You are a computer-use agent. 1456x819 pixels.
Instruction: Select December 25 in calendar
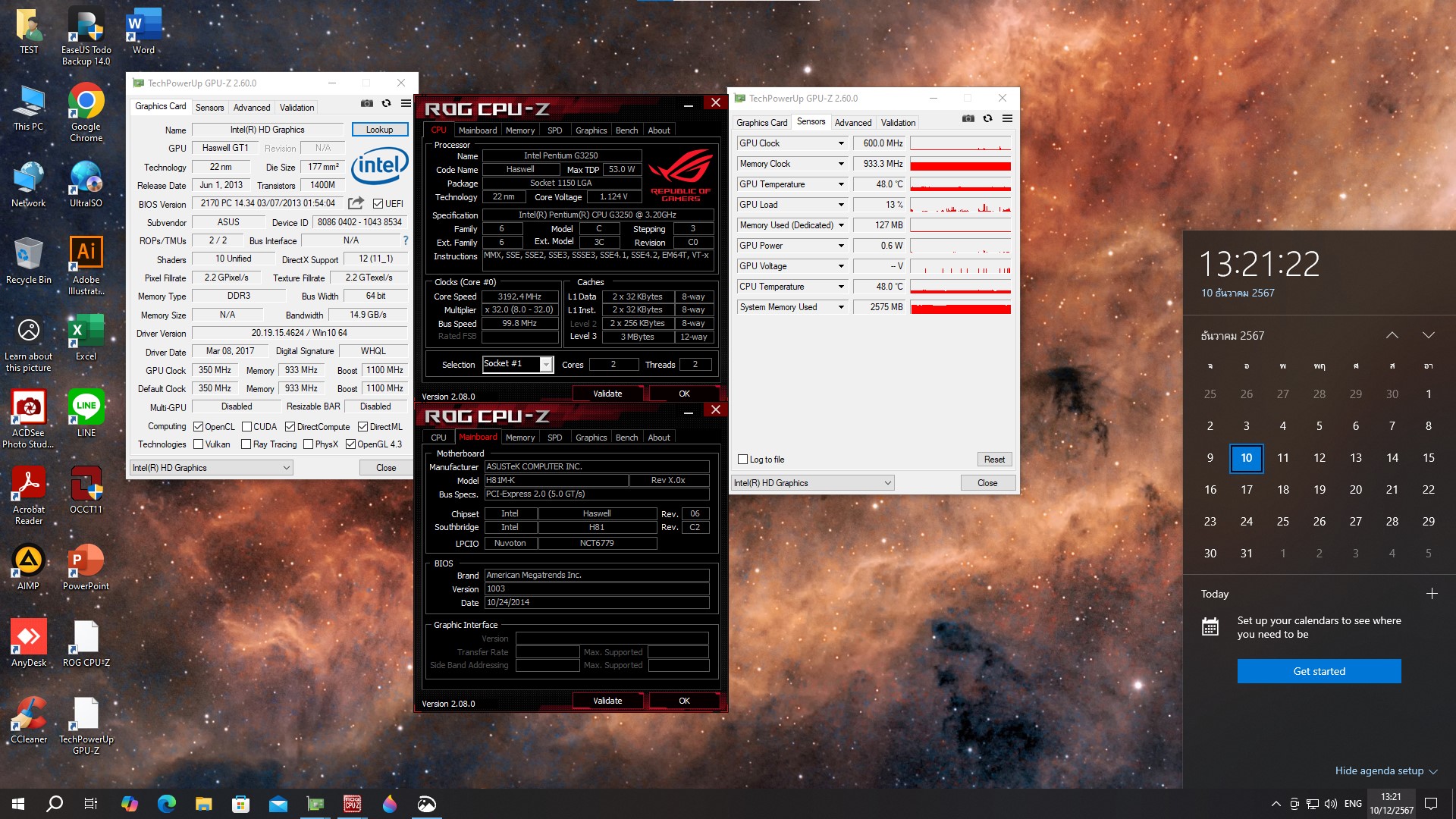[1283, 522]
